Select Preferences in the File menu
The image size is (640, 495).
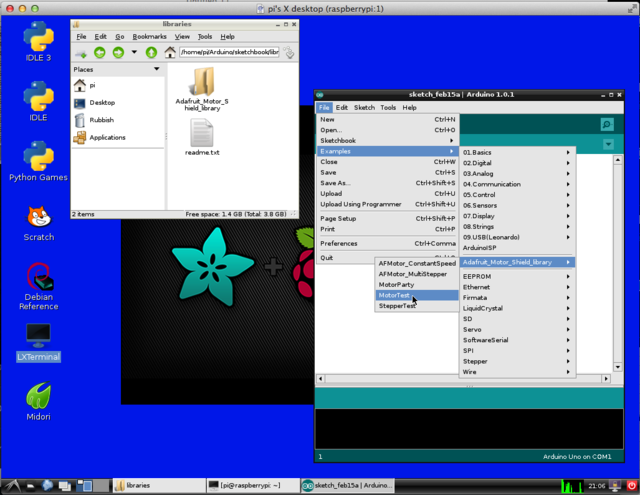339,243
